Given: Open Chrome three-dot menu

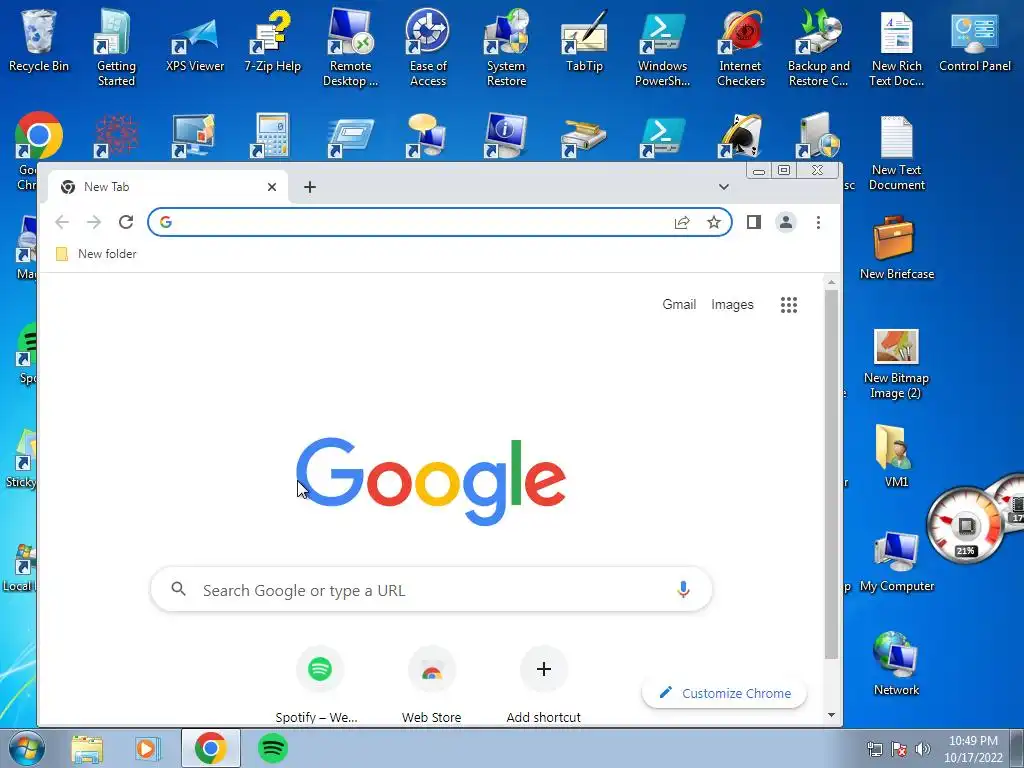Looking at the screenshot, I should click(818, 222).
